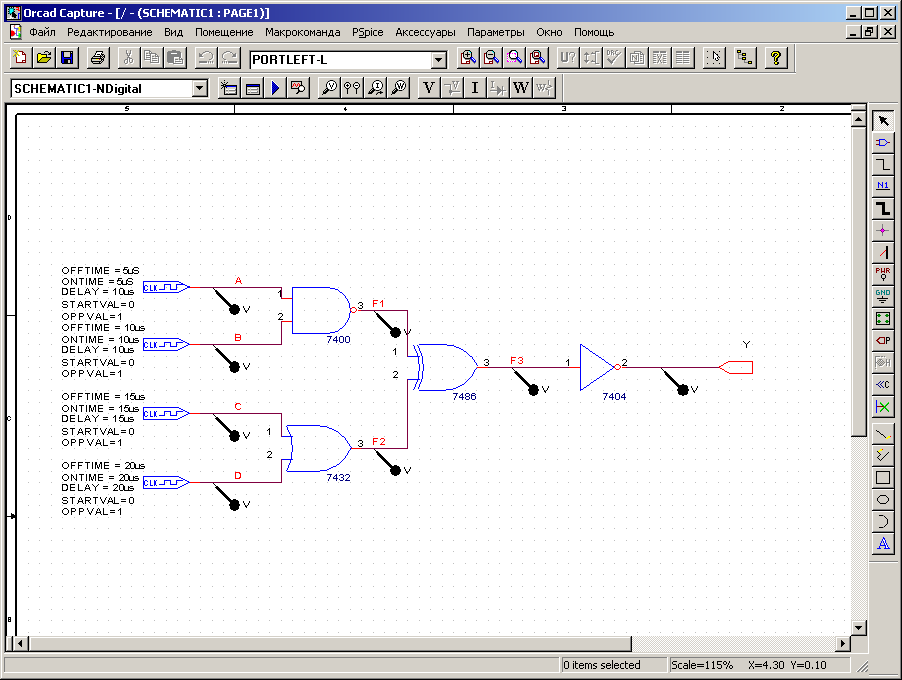Print the schematic page
Viewport: 902px width, 680px height.
point(98,58)
